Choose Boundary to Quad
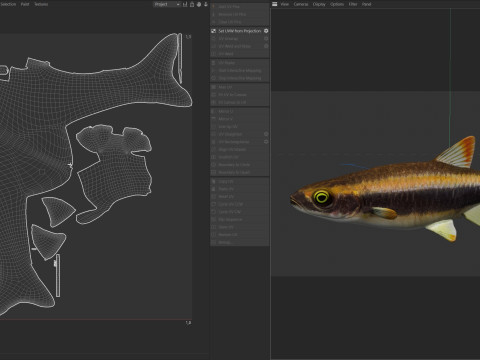 click(x=240, y=172)
